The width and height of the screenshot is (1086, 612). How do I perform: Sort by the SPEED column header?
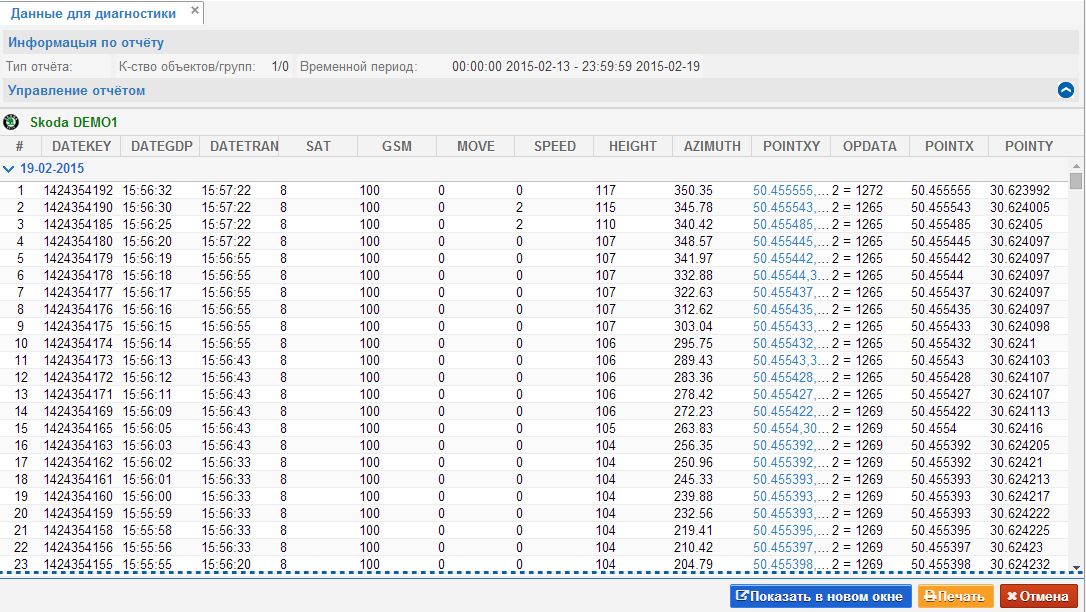(554, 146)
